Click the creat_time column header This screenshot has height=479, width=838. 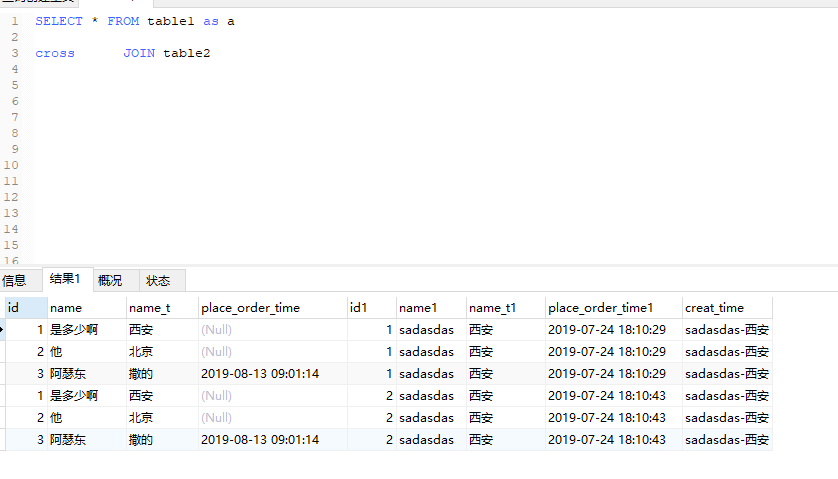(725, 307)
